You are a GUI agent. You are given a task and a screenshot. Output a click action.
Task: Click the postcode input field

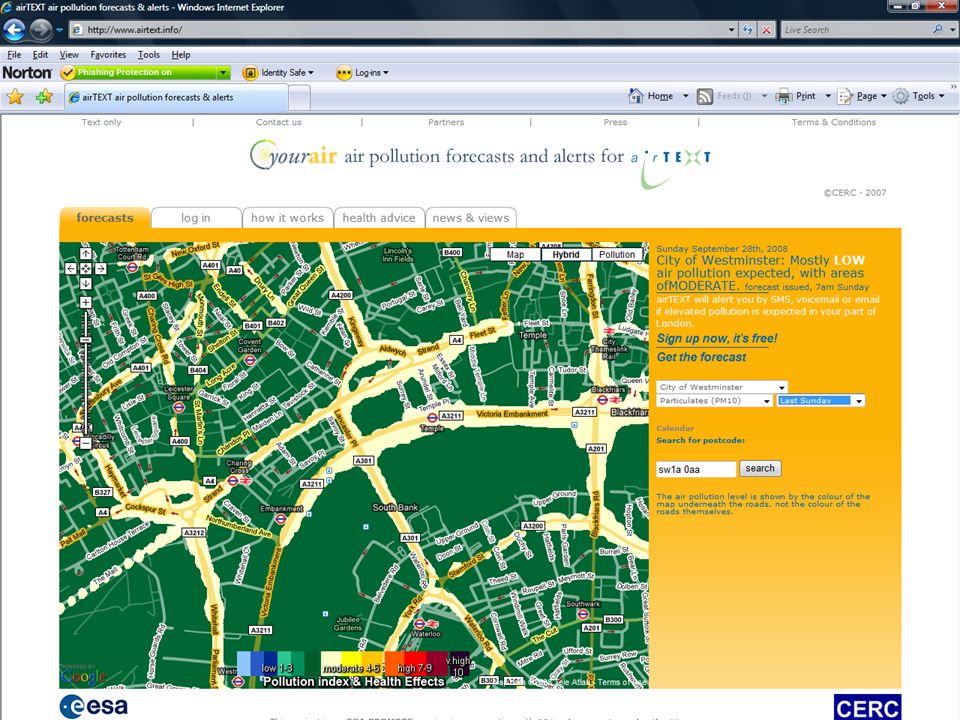[x=696, y=469]
